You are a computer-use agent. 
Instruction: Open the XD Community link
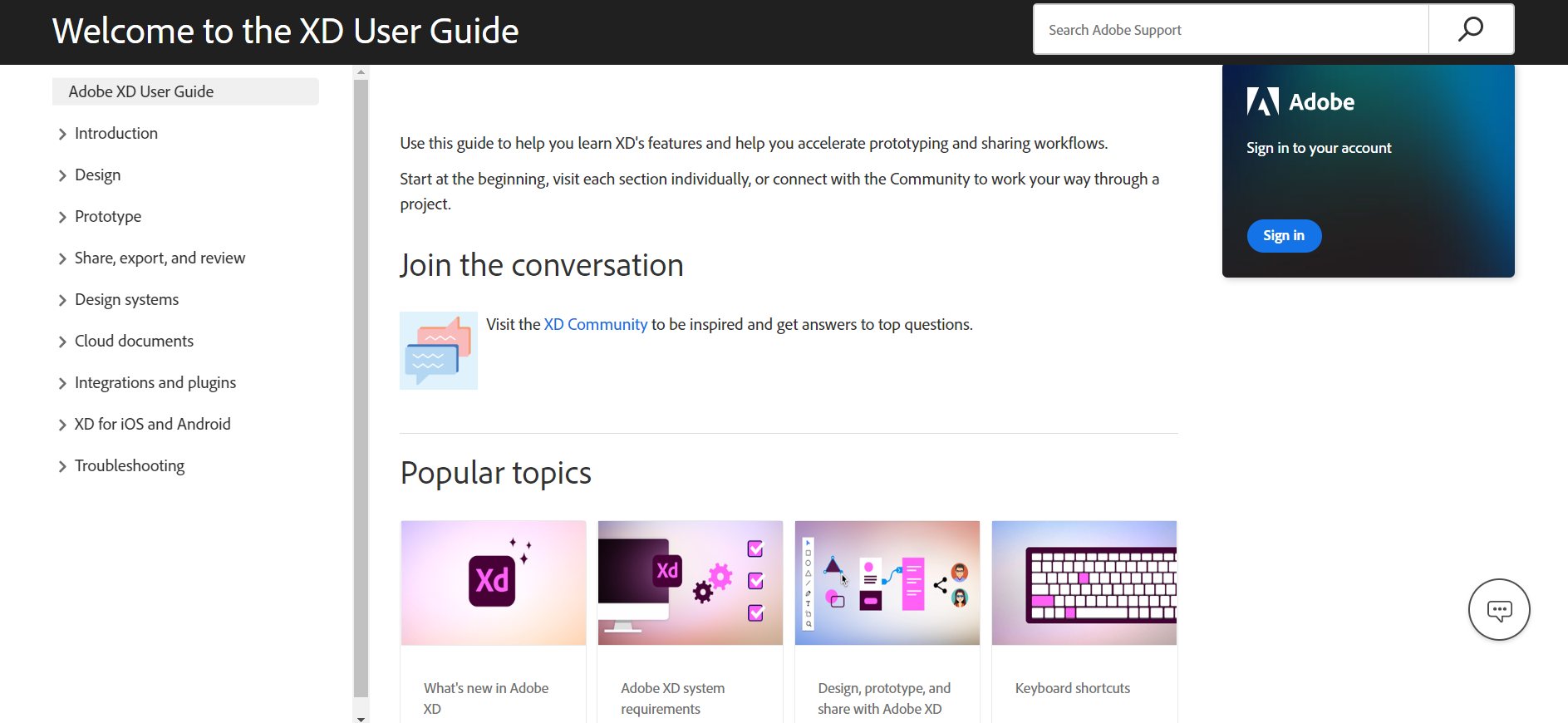(x=595, y=324)
